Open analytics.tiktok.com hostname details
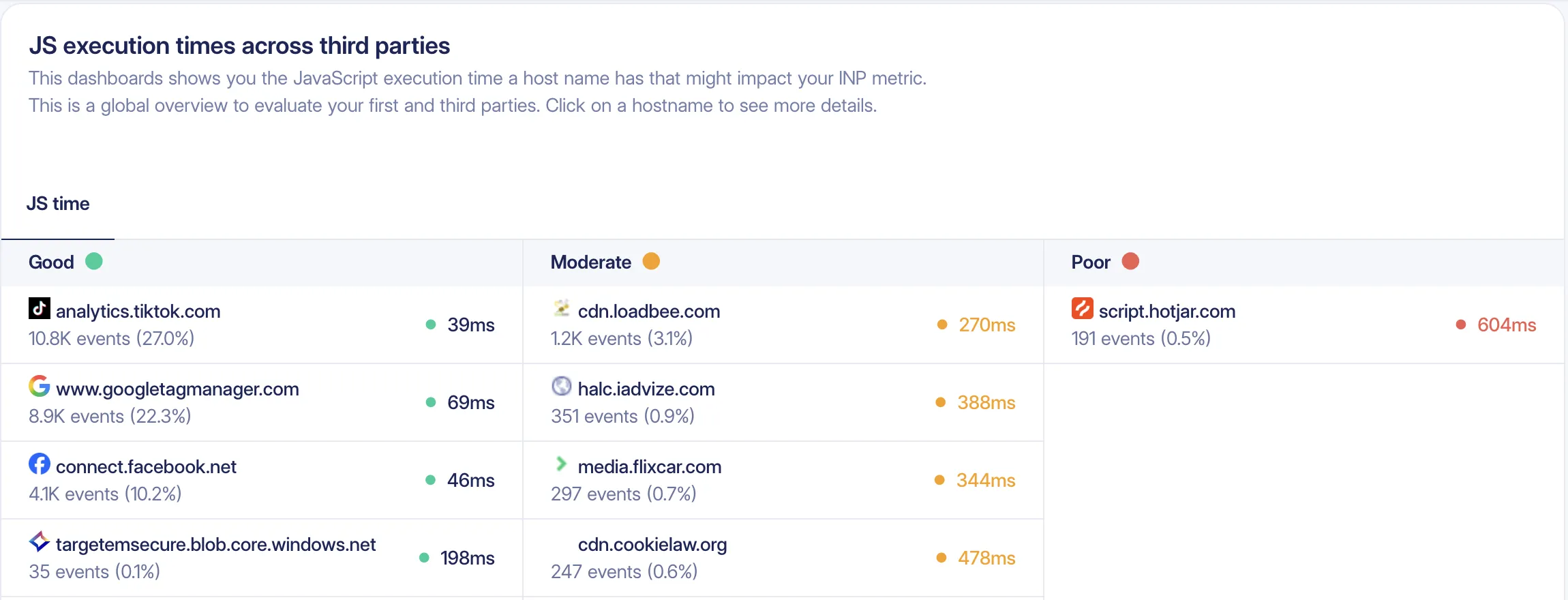This screenshot has width=1568, height=600. 138,312
